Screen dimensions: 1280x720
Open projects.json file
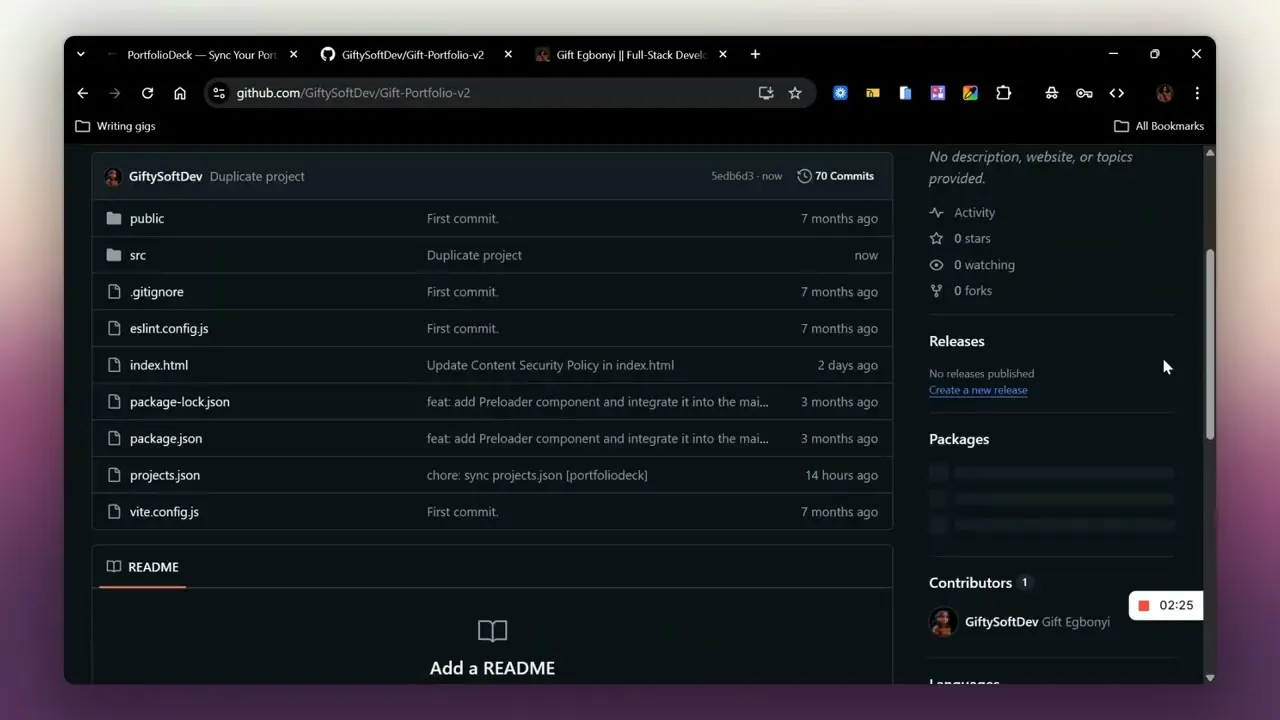click(x=165, y=475)
